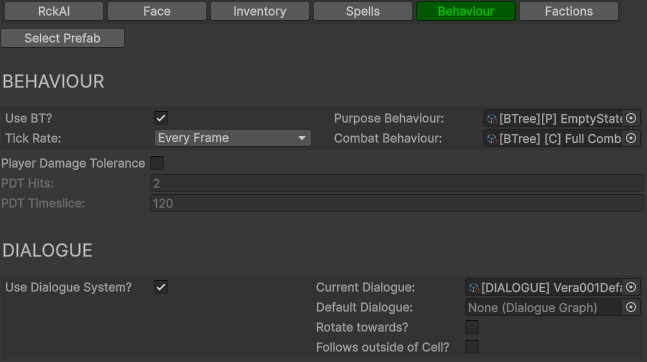Click the Combat Behaviour label

click(388, 138)
